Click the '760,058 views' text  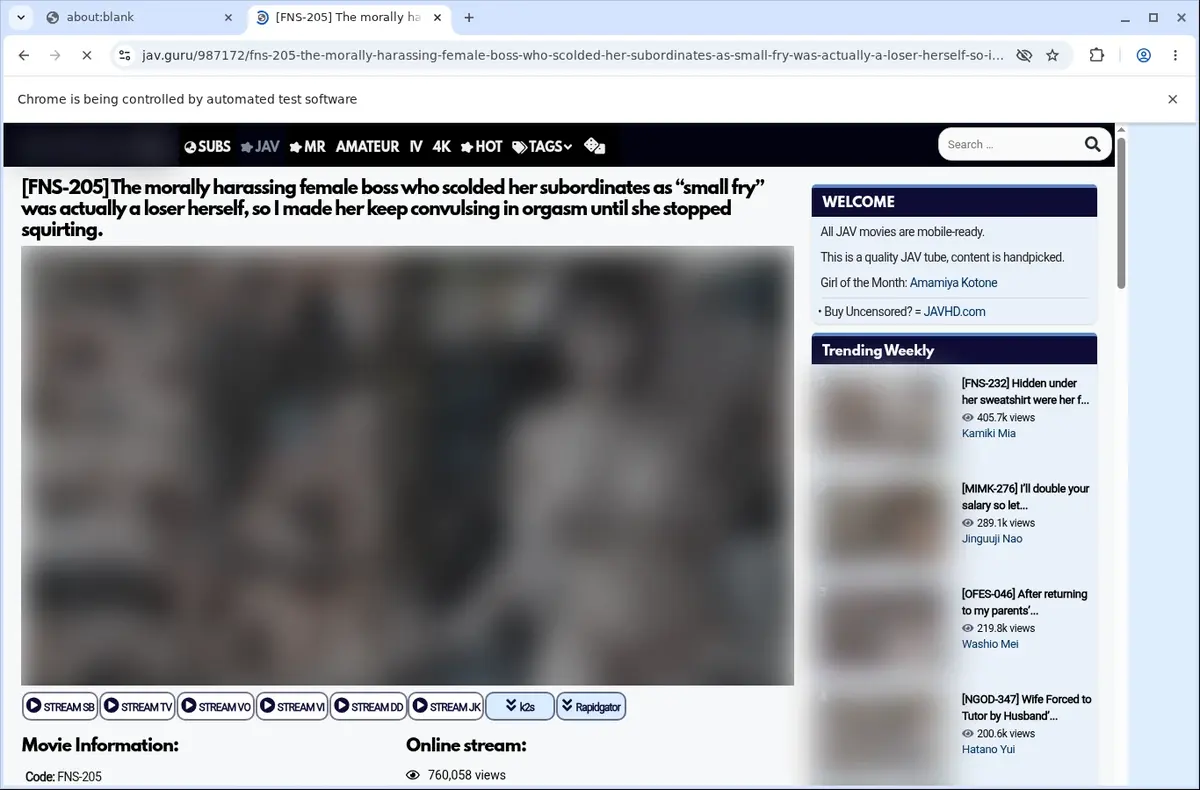(x=466, y=775)
